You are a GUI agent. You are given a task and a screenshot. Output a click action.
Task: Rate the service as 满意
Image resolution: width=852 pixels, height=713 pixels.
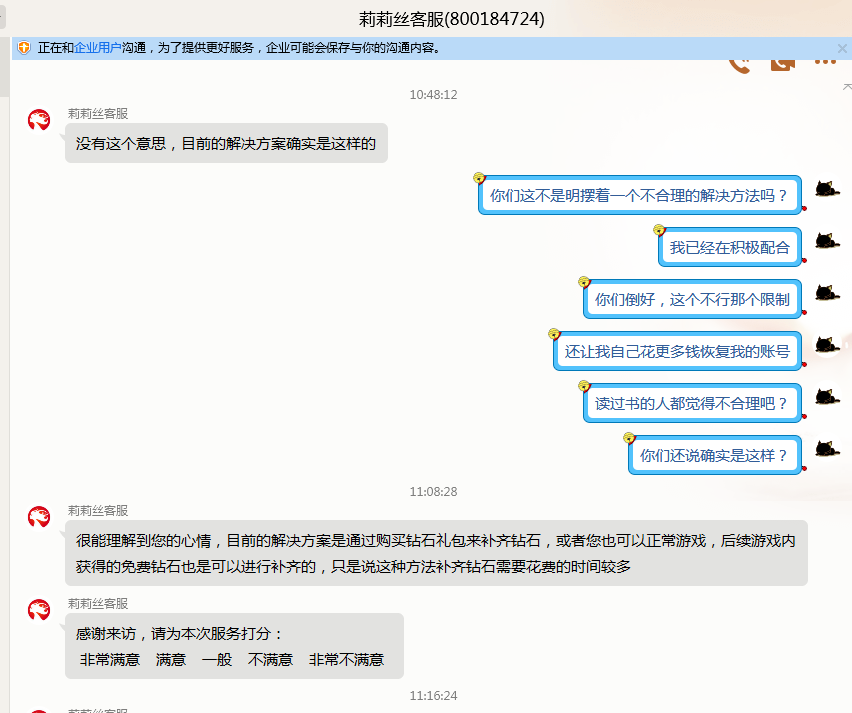coord(171,660)
